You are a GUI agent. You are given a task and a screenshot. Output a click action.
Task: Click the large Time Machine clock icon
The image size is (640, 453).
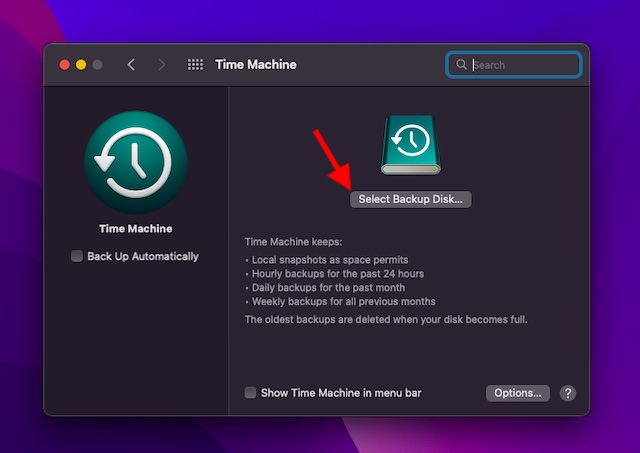point(136,162)
